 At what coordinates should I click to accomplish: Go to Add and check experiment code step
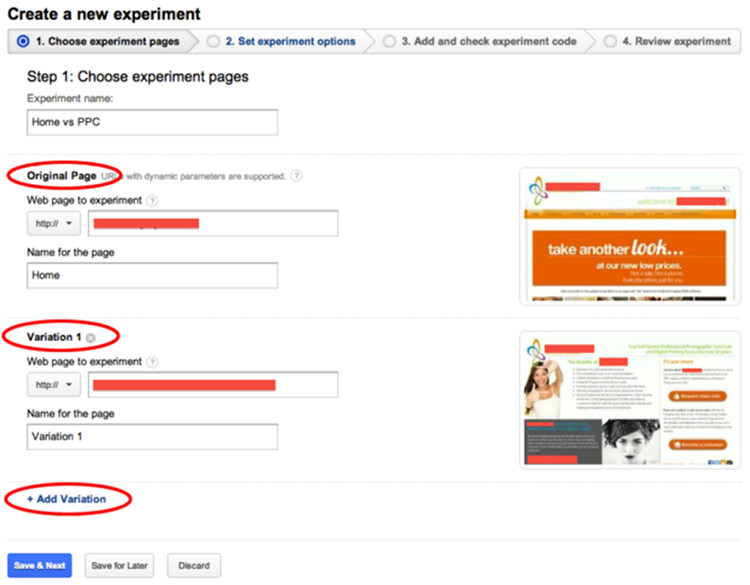click(487, 42)
